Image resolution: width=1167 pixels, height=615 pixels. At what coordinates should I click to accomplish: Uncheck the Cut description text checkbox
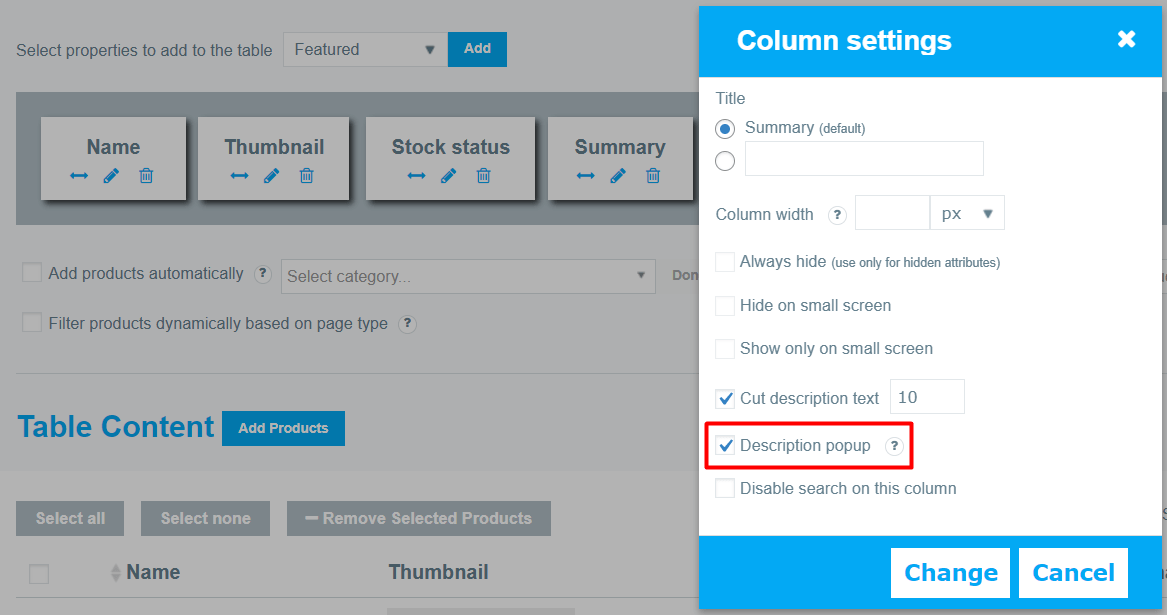(x=725, y=399)
